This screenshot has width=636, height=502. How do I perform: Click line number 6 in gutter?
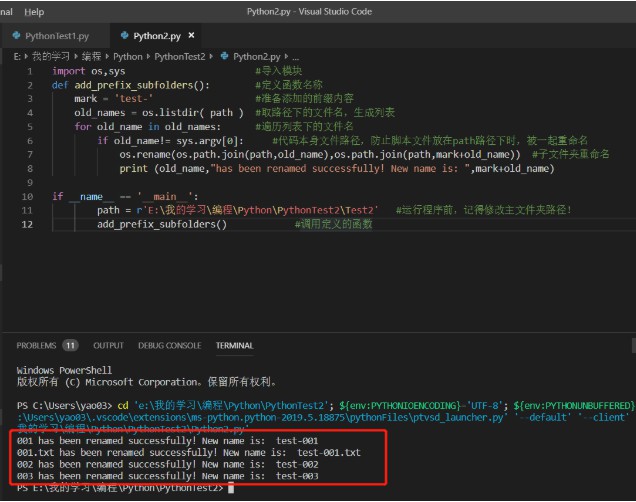tap(30, 141)
